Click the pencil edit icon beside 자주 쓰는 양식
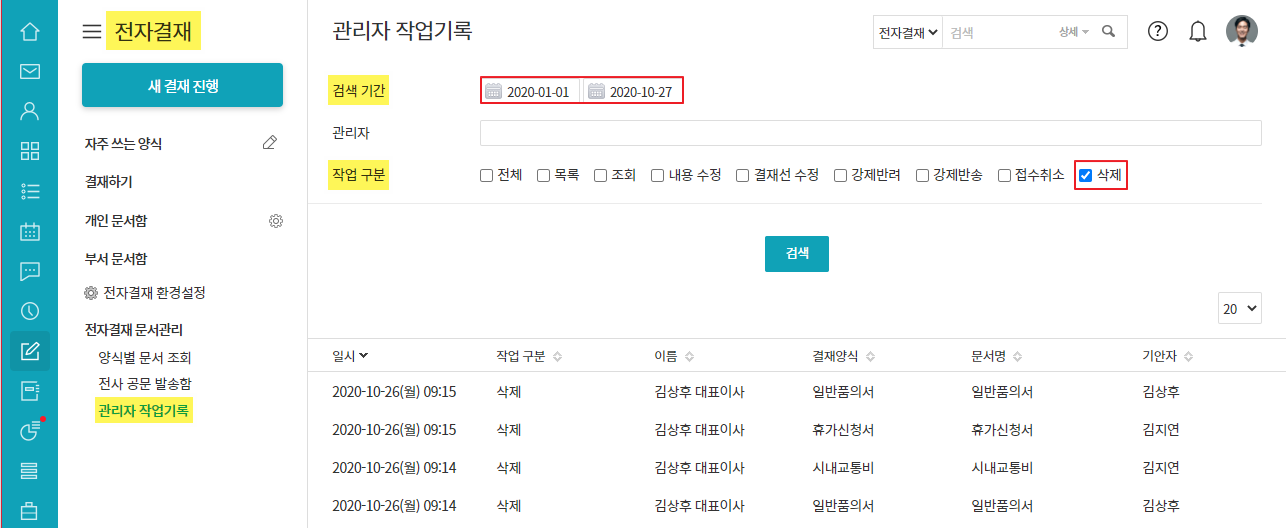The width and height of the screenshot is (1286, 528). 269,143
